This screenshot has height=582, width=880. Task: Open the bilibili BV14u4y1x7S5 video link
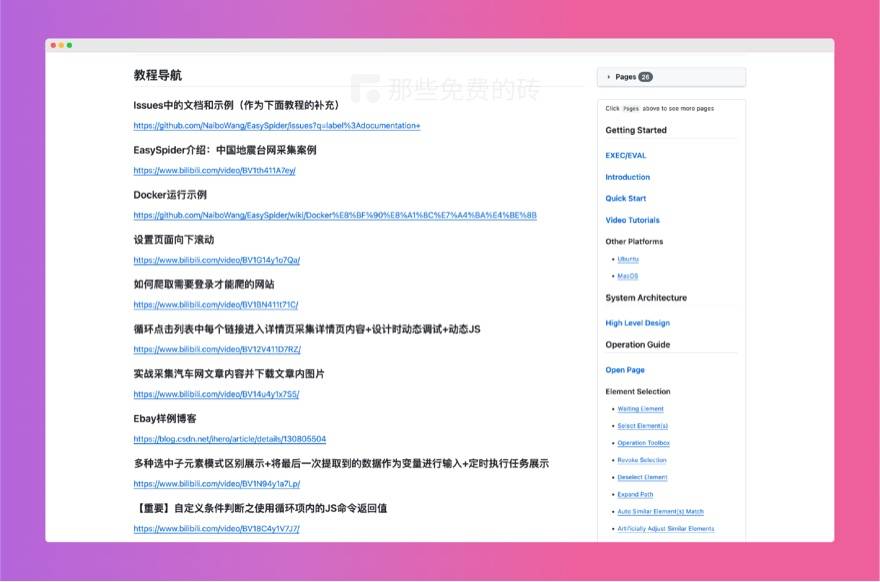216,394
